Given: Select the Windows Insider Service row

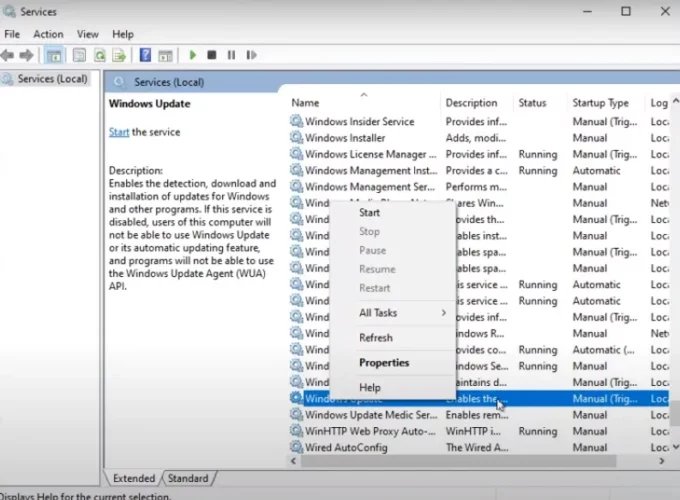Looking at the screenshot, I should 479,121.
